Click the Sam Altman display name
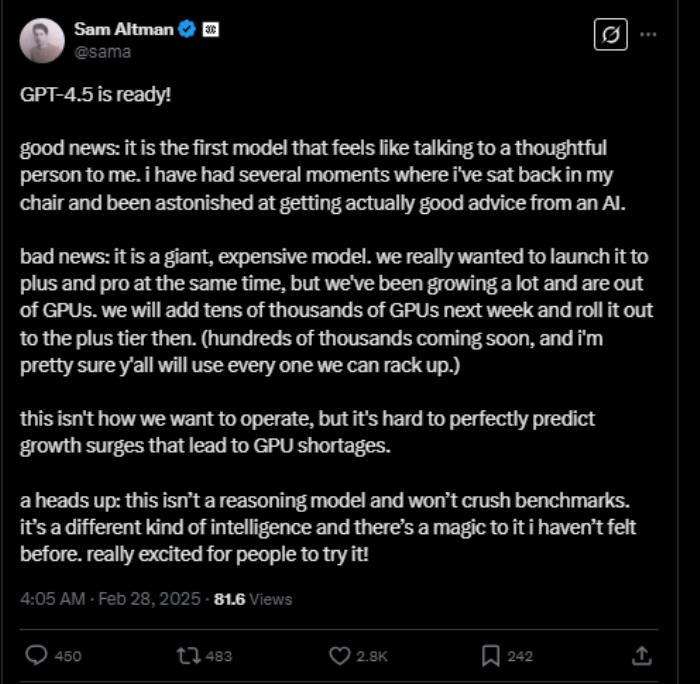The width and height of the screenshot is (700, 684). coord(124,29)
